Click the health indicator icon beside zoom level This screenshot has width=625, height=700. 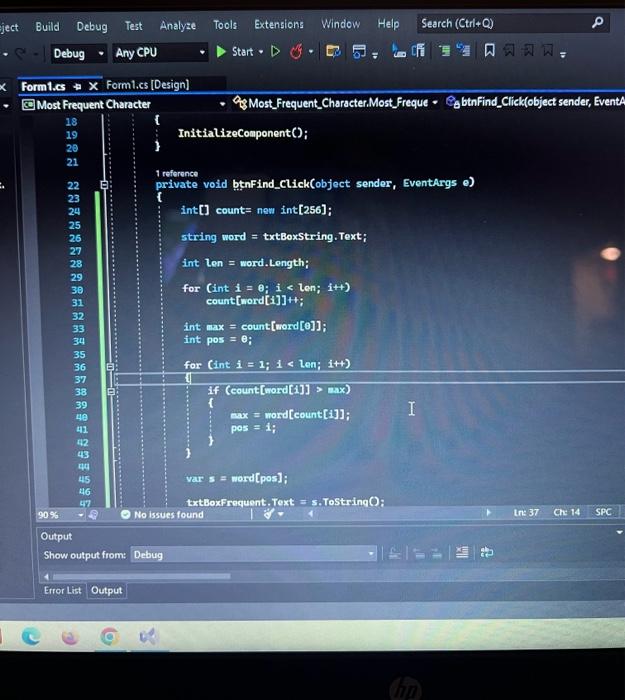click(93, 515)
